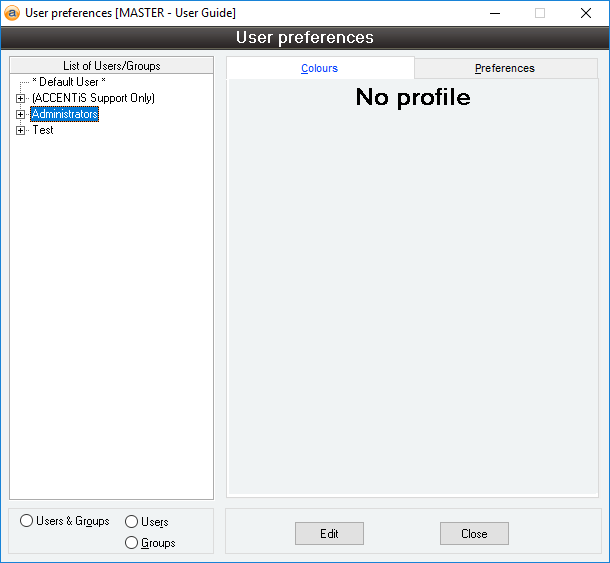Expand the (ACCENTiS Support Only) group node
Viewport: 610px width, 563px height.
pos(20,98)
